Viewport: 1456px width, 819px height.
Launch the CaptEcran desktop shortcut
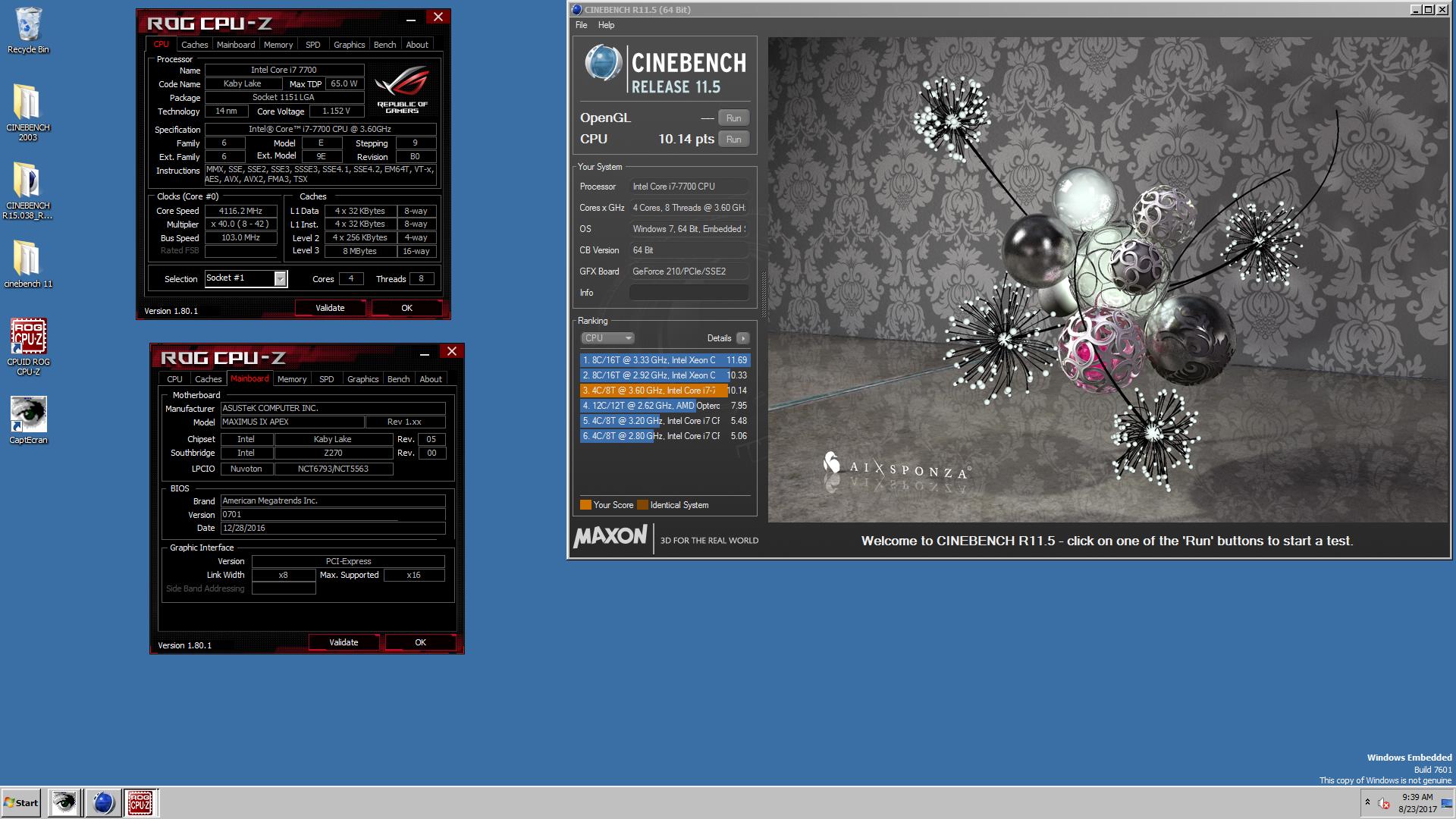tap(28, 420)
